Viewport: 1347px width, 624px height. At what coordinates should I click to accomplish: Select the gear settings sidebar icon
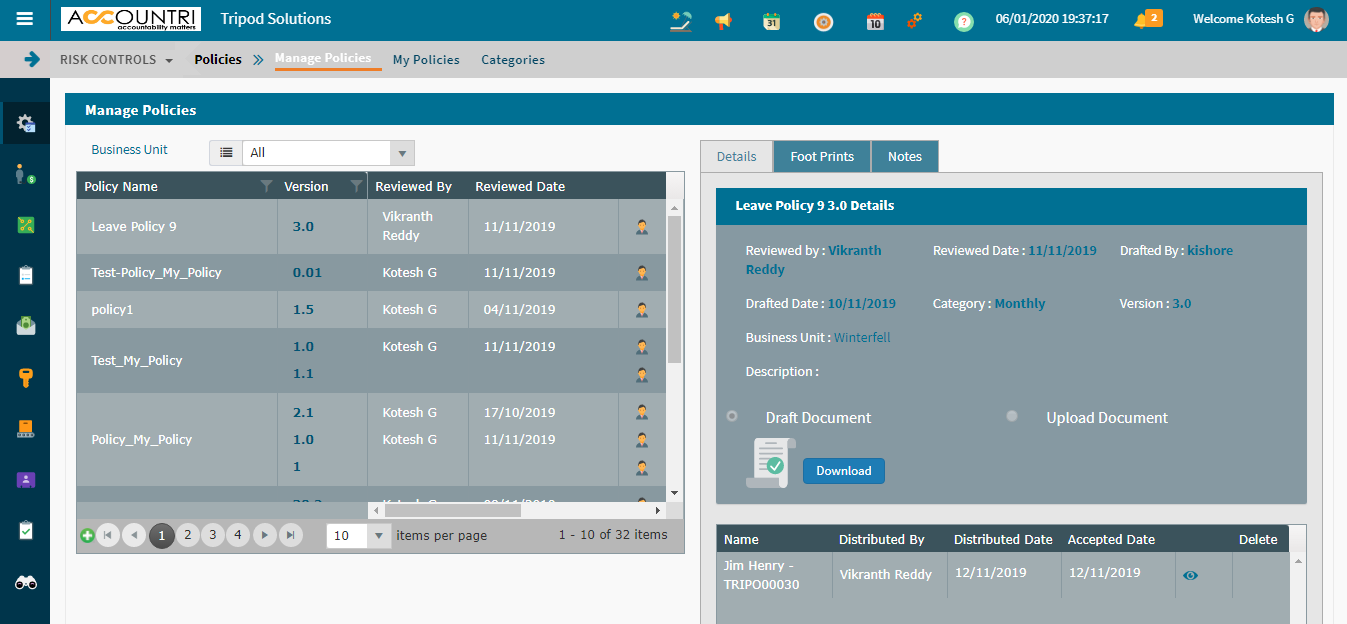coord(26,124)
